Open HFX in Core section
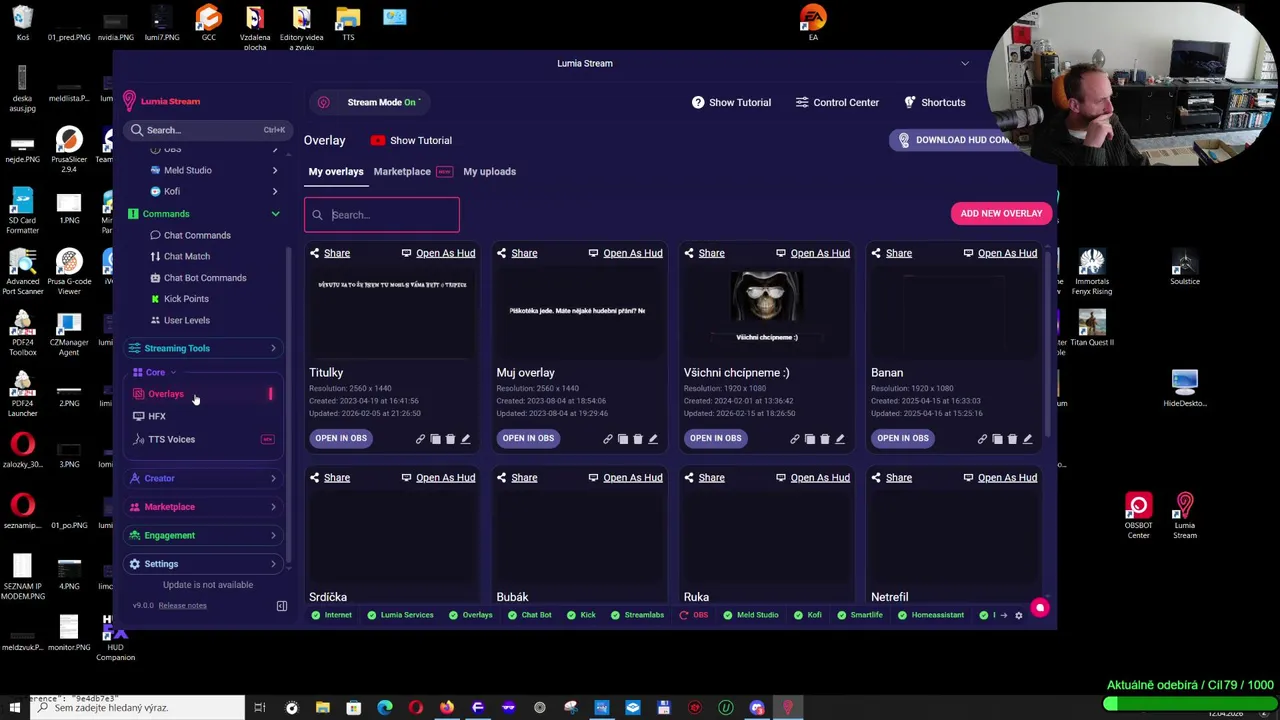This screenshot has height=720, width=1280. tap(157, 416)
